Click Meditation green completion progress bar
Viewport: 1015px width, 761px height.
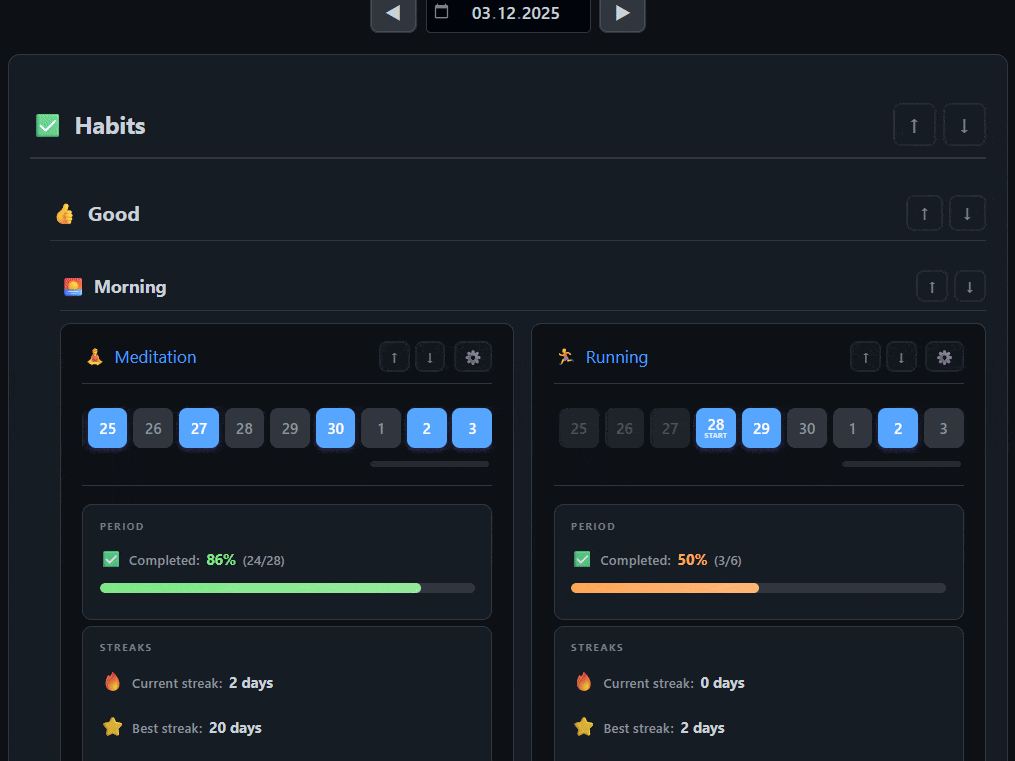(287, 588)
